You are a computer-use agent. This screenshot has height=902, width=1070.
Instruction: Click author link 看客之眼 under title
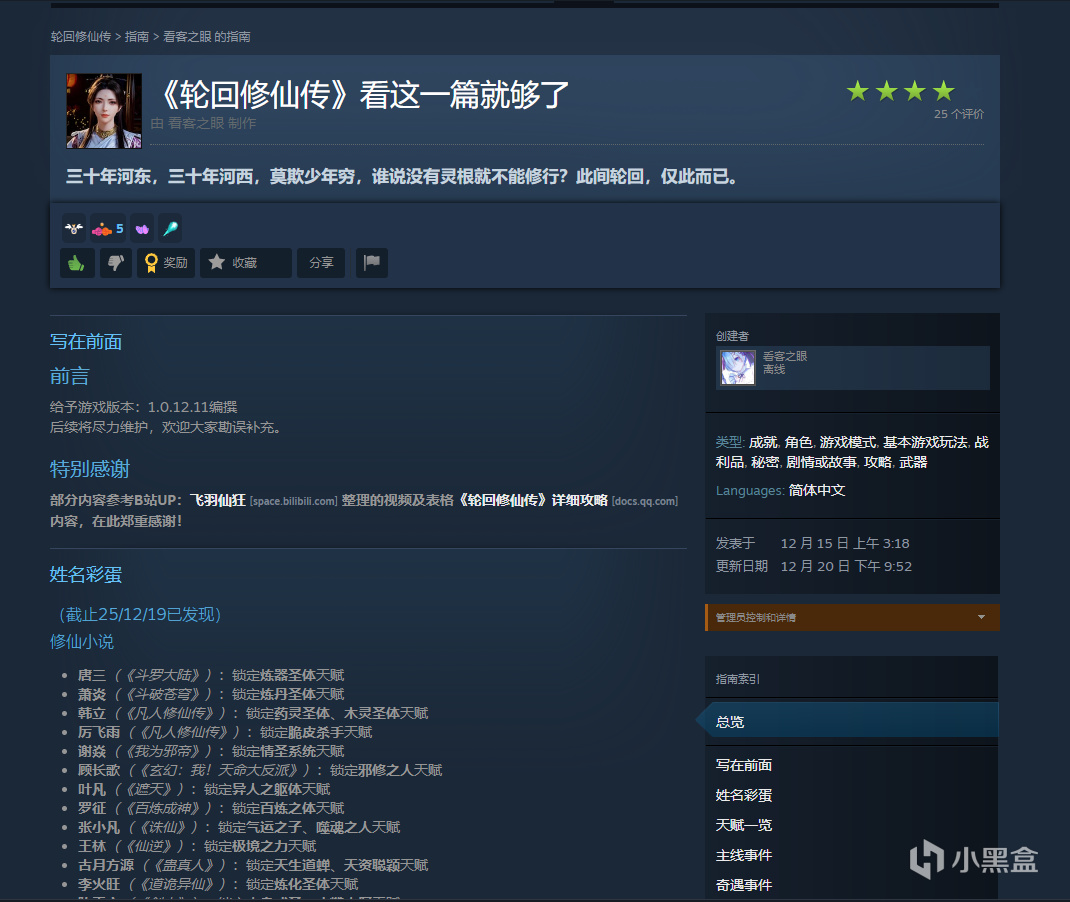point(196,123)
